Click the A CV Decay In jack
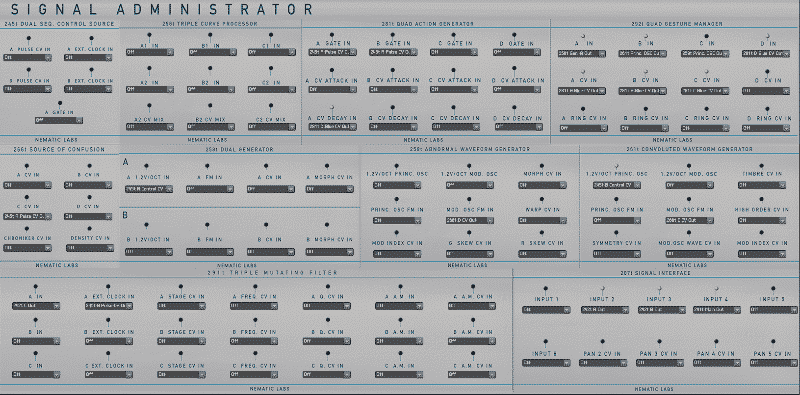The height and width of the screenshot is (395, 800). 332,108
